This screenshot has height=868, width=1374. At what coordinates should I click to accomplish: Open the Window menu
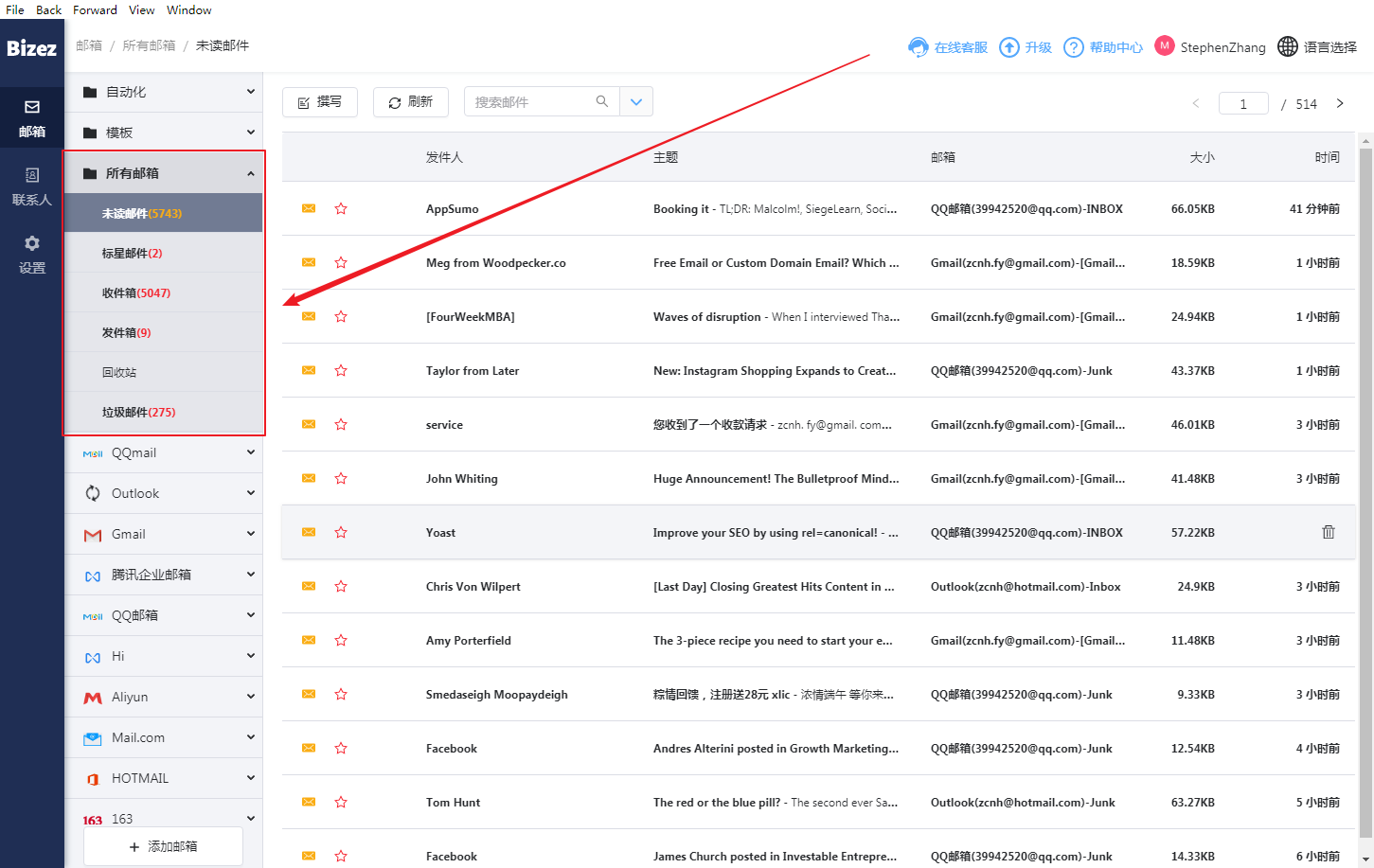[x=189, y=9]
